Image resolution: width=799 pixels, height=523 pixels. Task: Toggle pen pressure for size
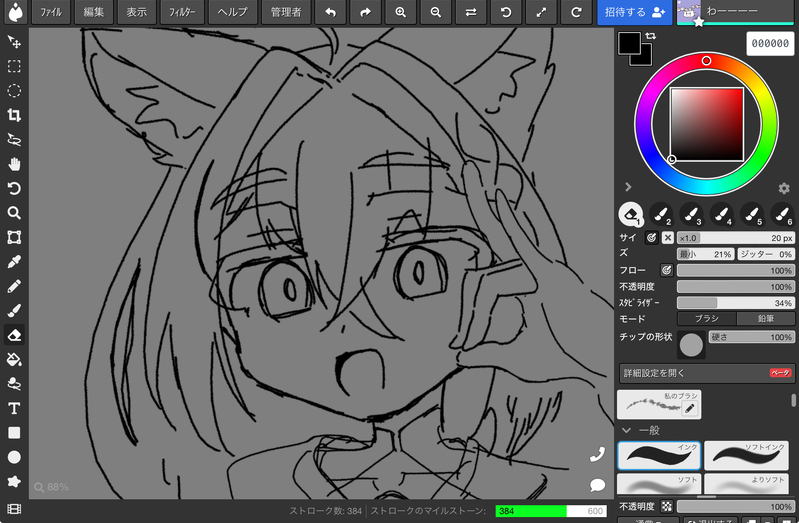(x=651, y=238)
